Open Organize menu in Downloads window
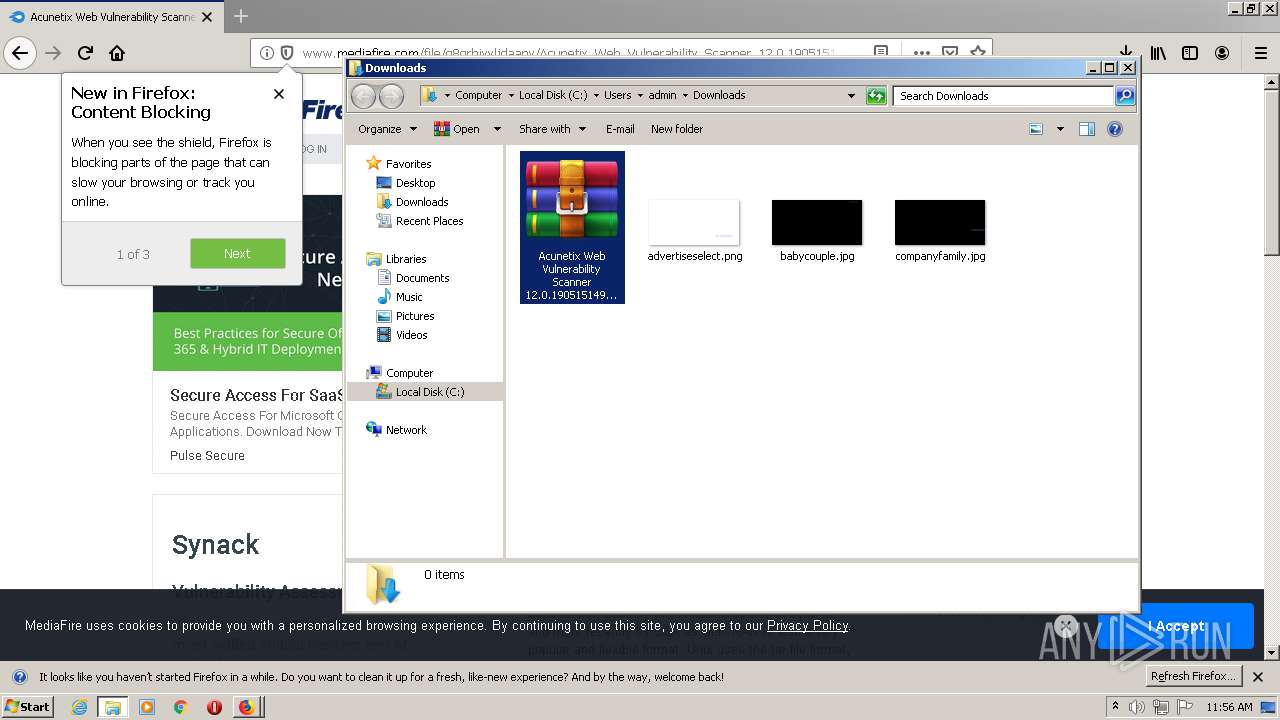 click(x=387, y=129)
